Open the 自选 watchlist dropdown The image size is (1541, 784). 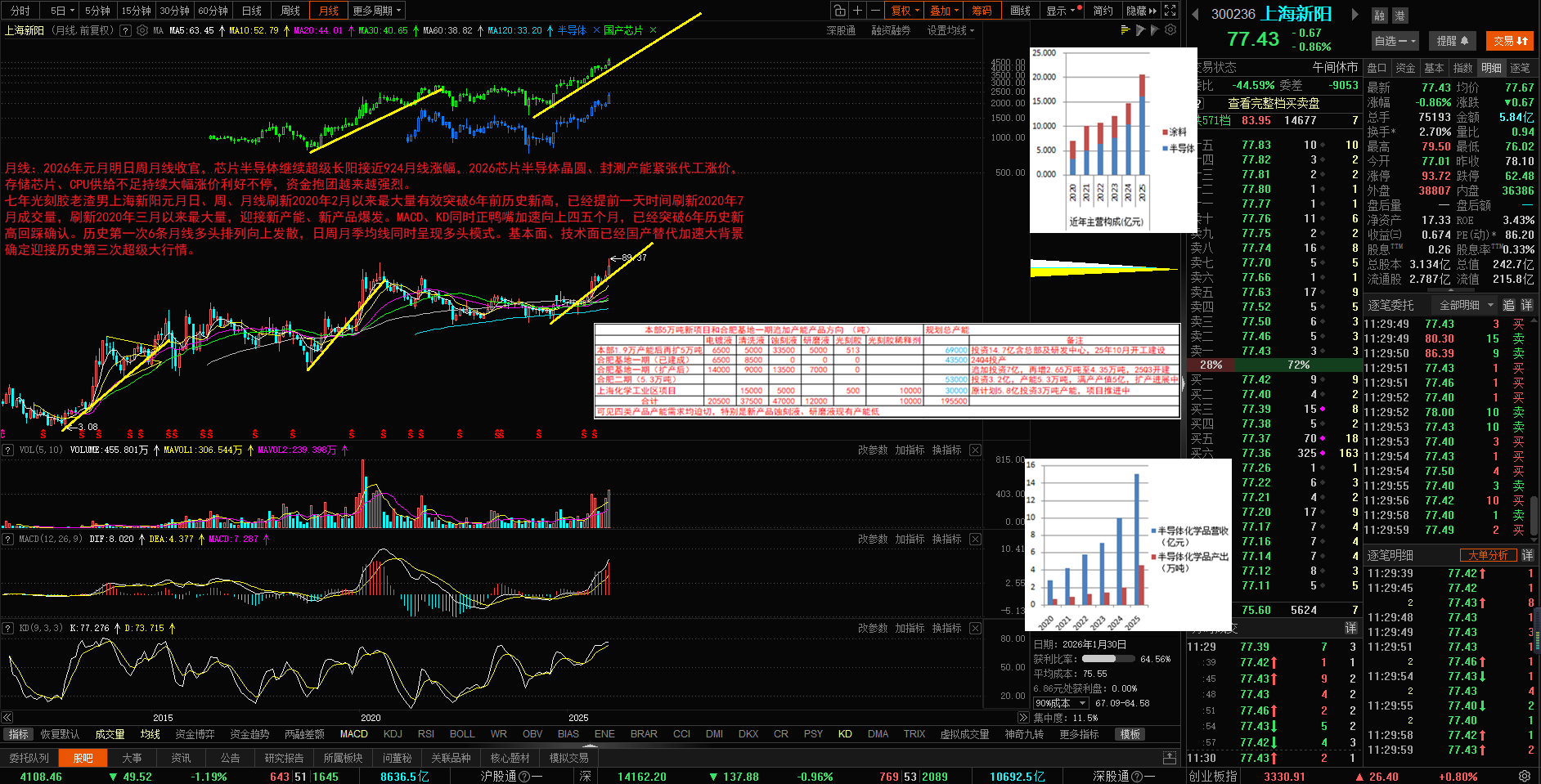pyautogui.click(x=1395, y=40)
